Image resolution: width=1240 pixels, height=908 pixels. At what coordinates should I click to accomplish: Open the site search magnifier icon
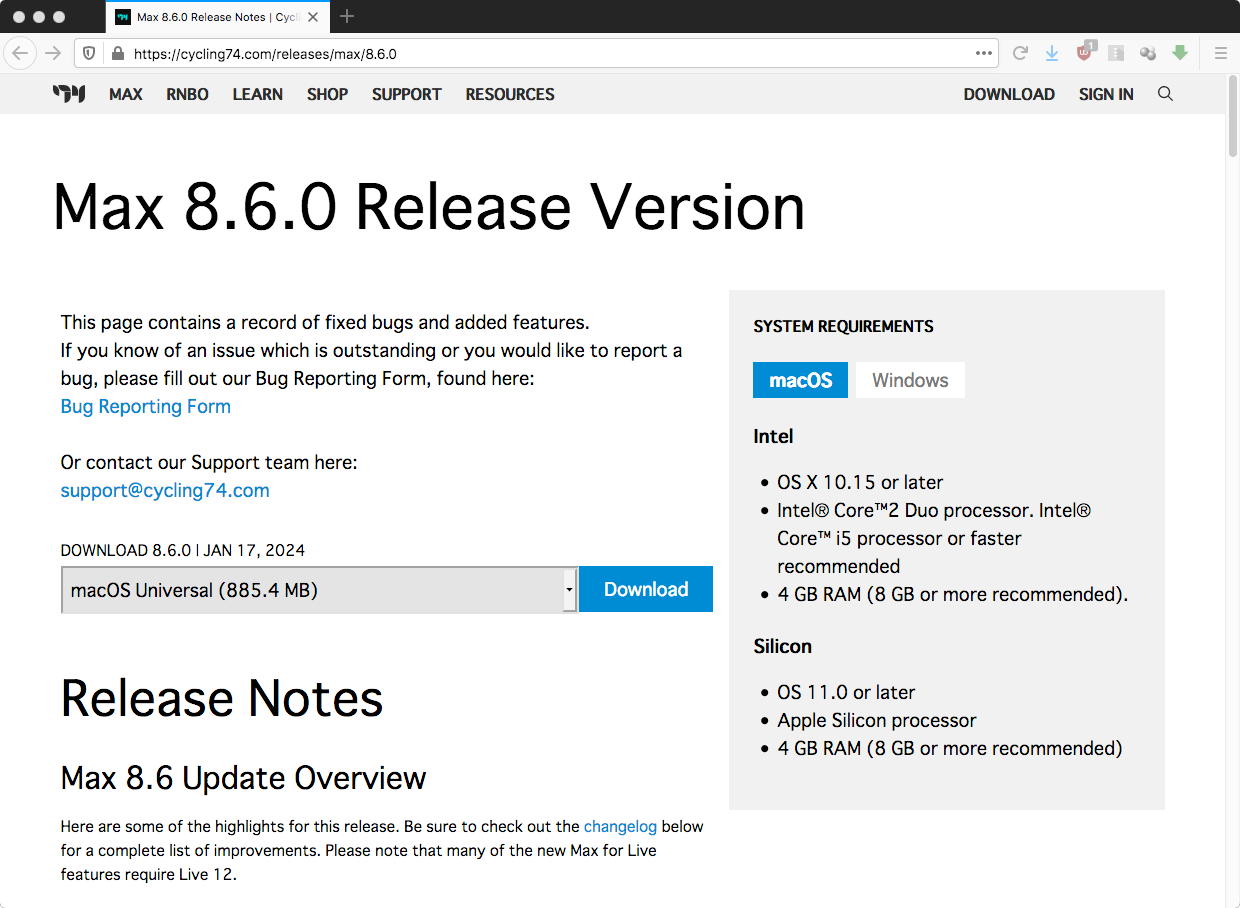(x=1165, y=94)
